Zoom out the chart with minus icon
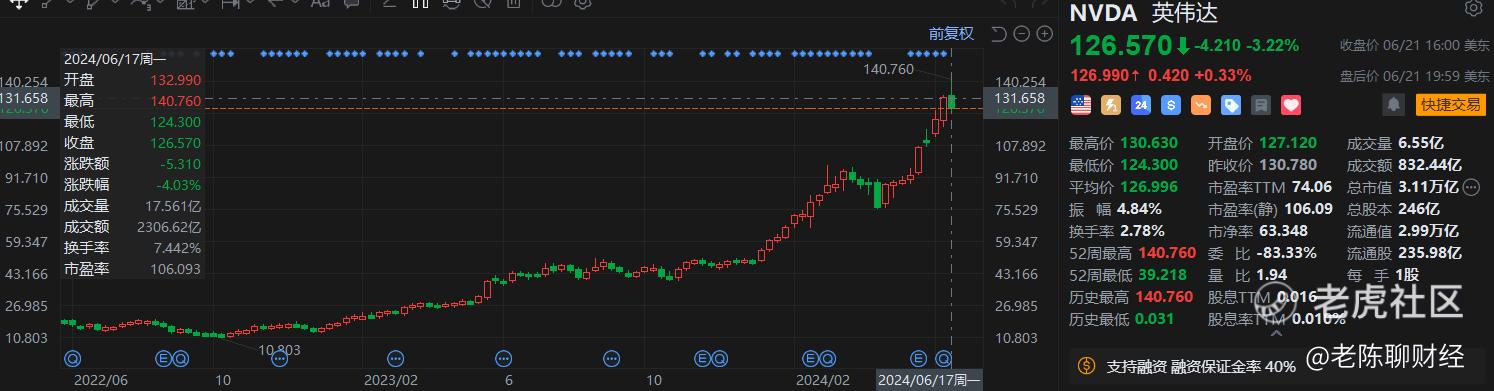Image resolution: width=1494 pixels, height=391 pixels. (x=1021, y=34)
